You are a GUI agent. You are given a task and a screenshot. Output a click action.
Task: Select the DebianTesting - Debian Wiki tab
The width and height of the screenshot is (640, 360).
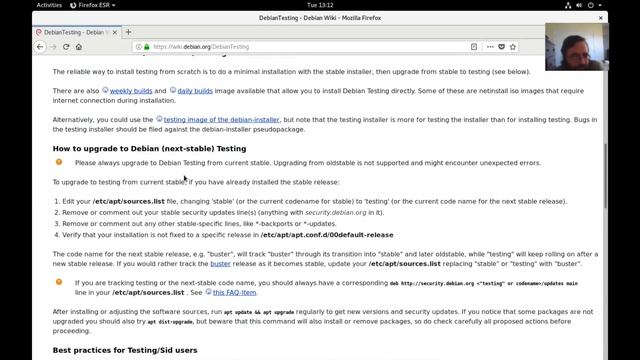[x=77, y=32]
